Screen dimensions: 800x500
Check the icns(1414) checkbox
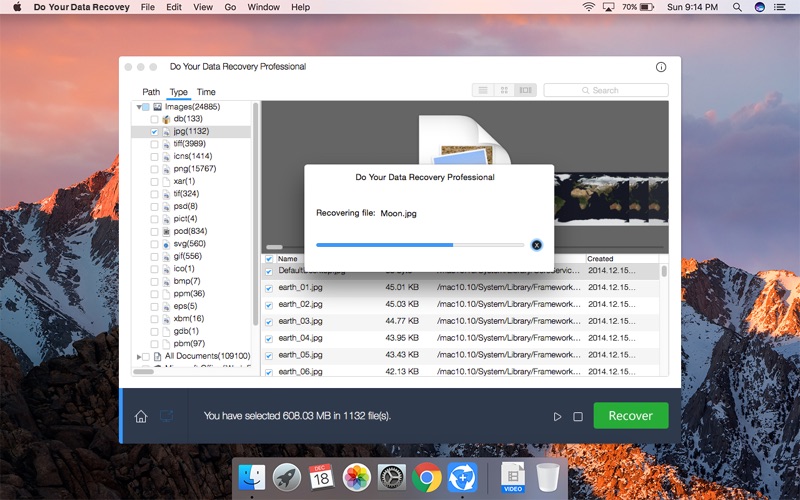point(154,157)
